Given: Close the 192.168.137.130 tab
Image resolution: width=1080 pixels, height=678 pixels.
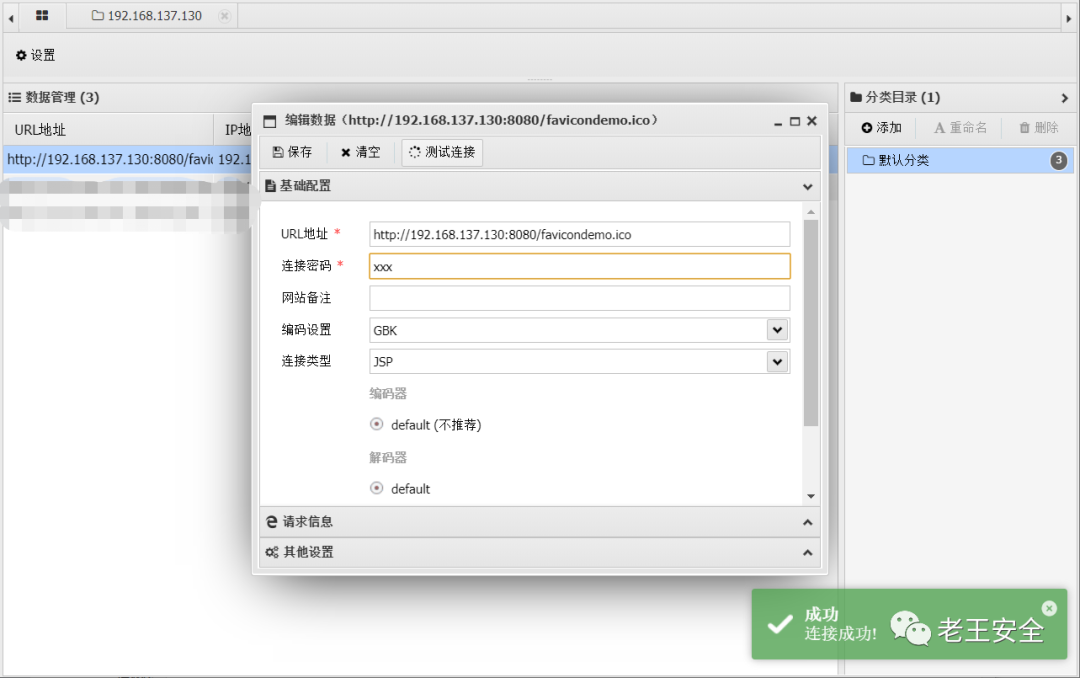Looking at the screenshot, I should click(224, 16).
